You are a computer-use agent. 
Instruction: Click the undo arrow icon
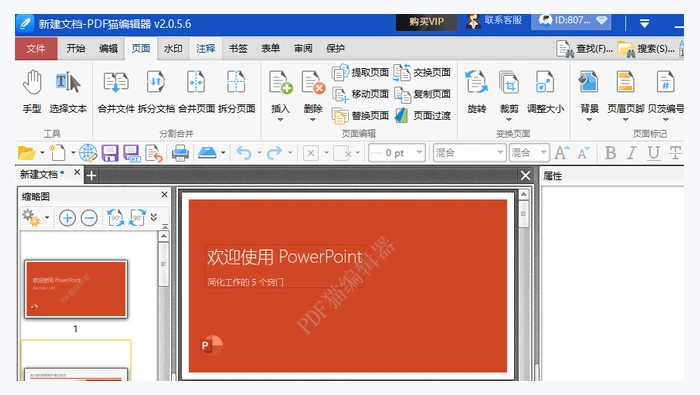(244, 153)
